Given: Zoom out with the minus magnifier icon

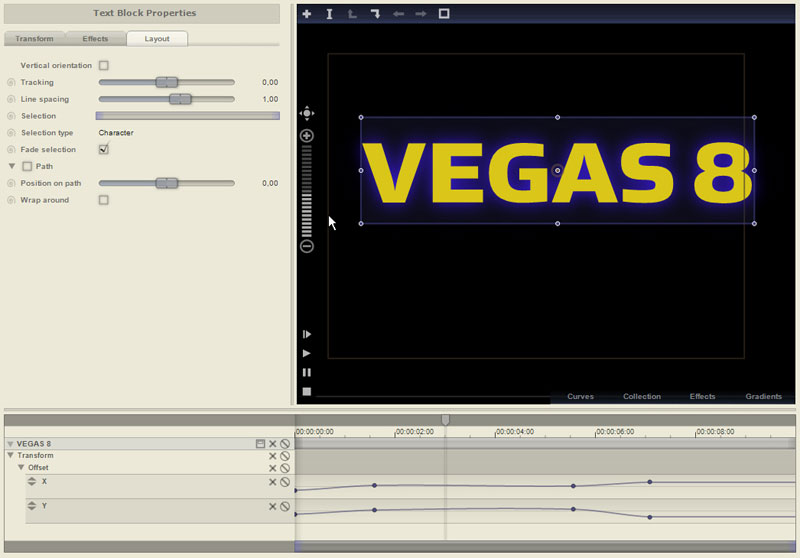Looking at the screenshot, I should (x=307, y=246).
